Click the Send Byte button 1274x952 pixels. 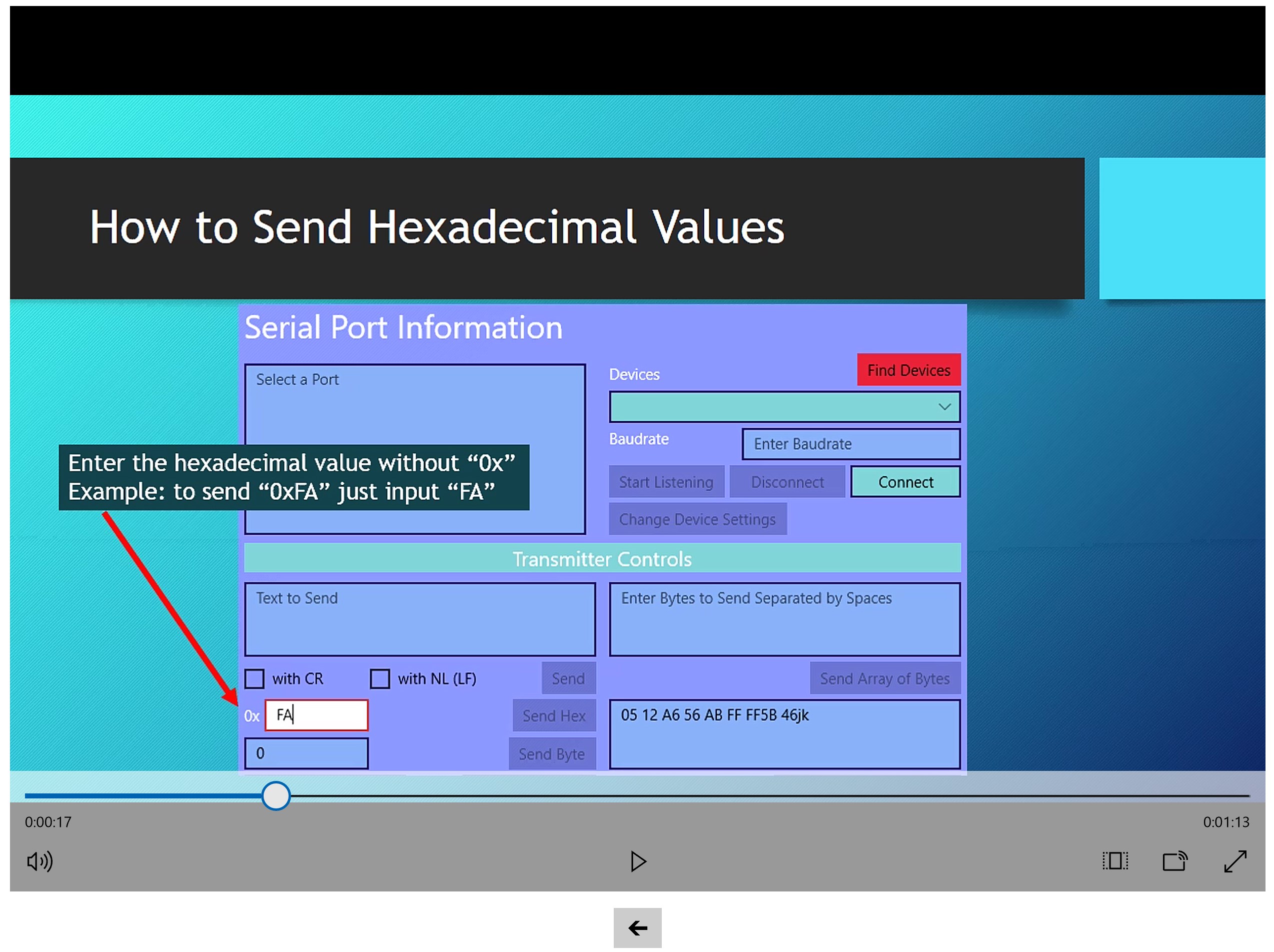pyautogui.click(x=551, y=753)
